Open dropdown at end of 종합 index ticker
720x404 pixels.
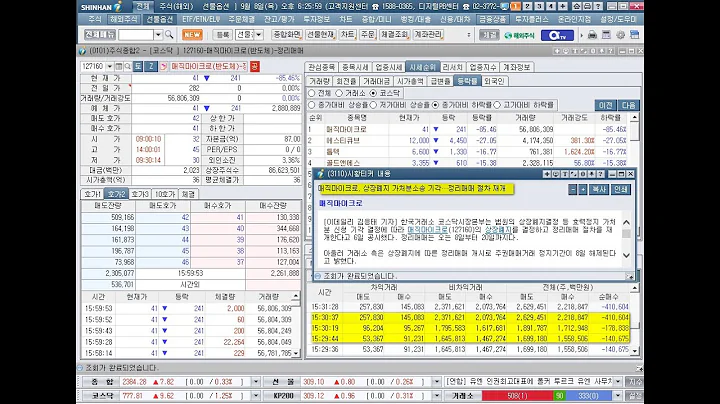pos(256,382)
